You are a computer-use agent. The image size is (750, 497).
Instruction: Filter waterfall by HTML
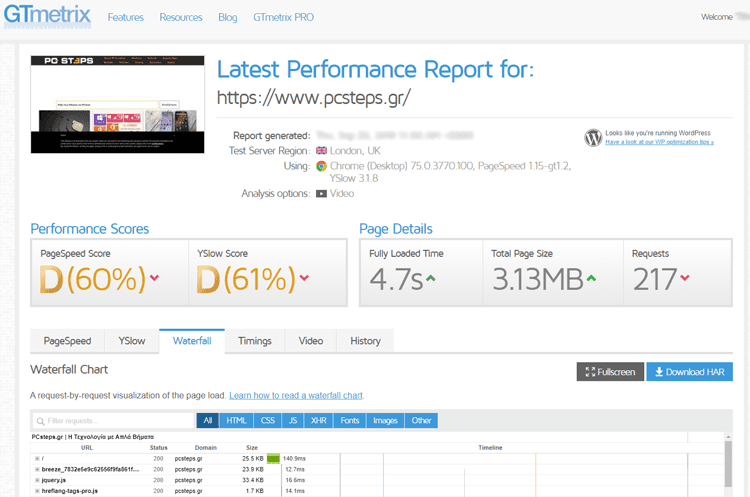click(236, 420)
